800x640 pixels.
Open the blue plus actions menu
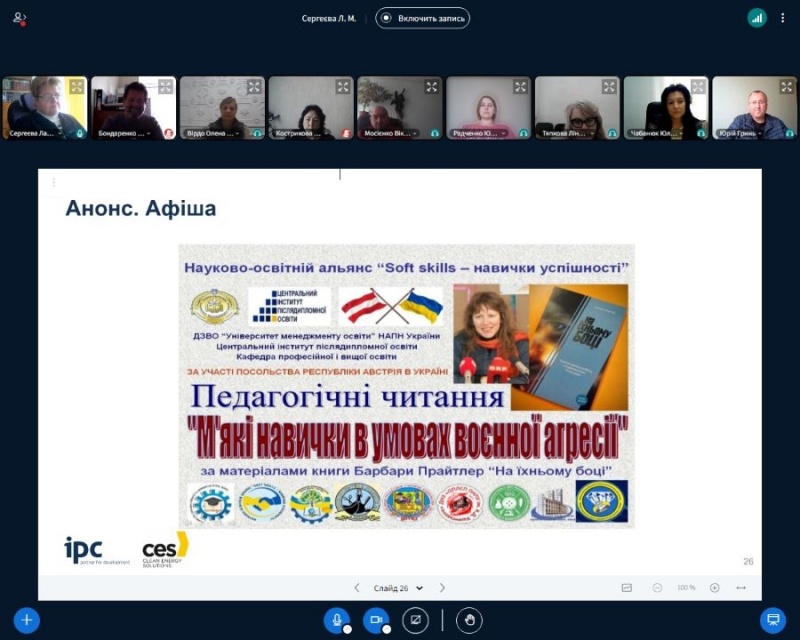[27, 620]
